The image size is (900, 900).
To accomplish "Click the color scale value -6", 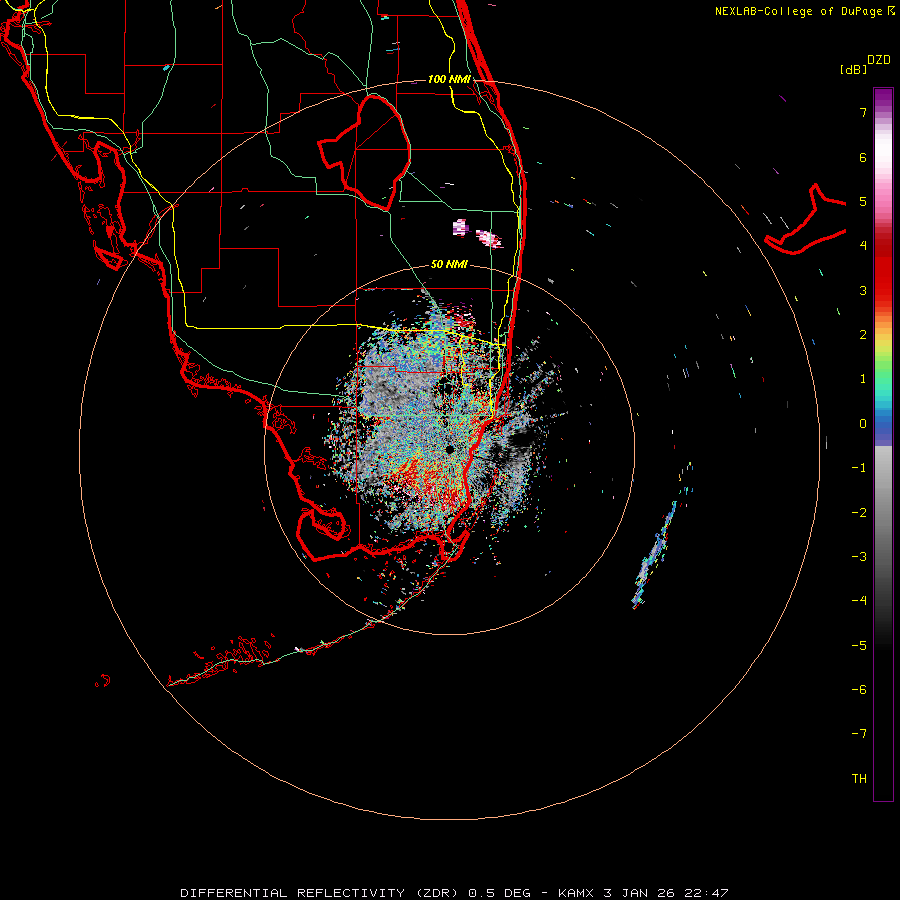I will pos(859,690).
